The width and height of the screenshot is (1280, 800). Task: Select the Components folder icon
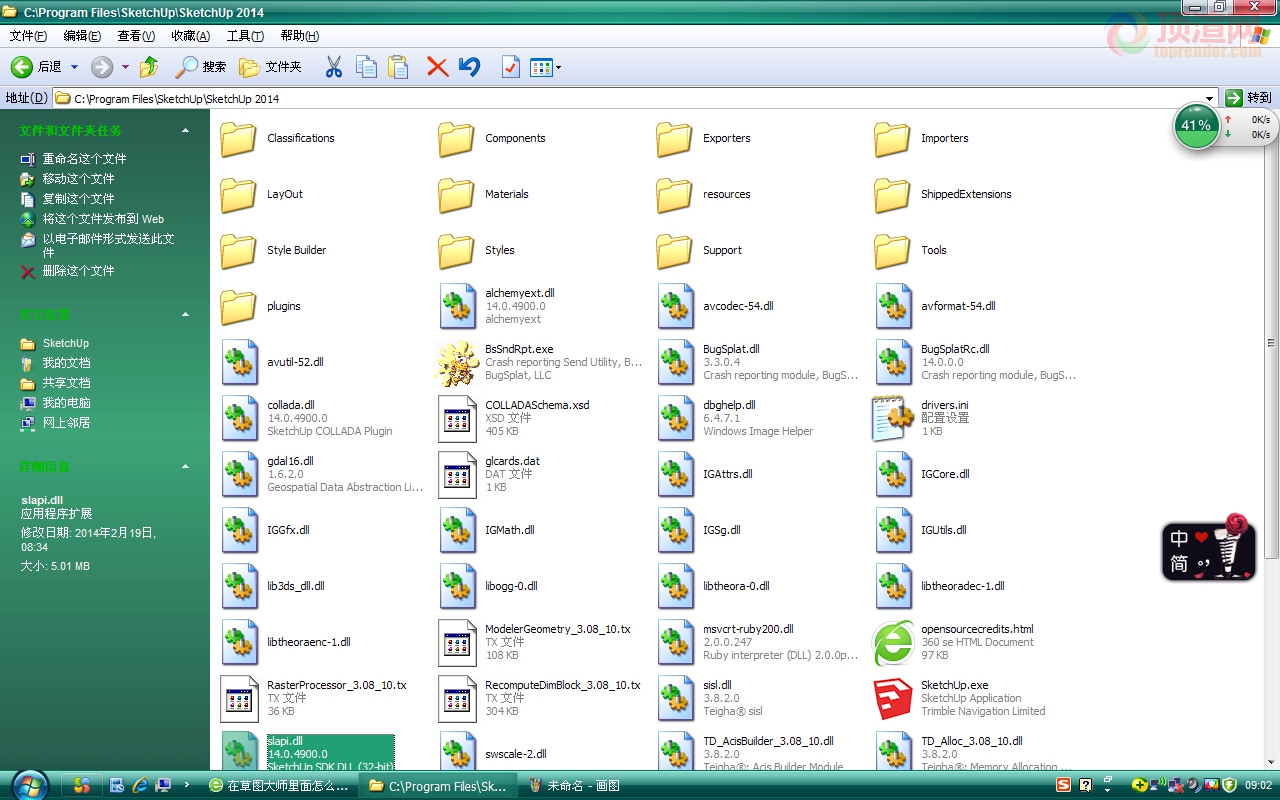(x=457, y=139)
